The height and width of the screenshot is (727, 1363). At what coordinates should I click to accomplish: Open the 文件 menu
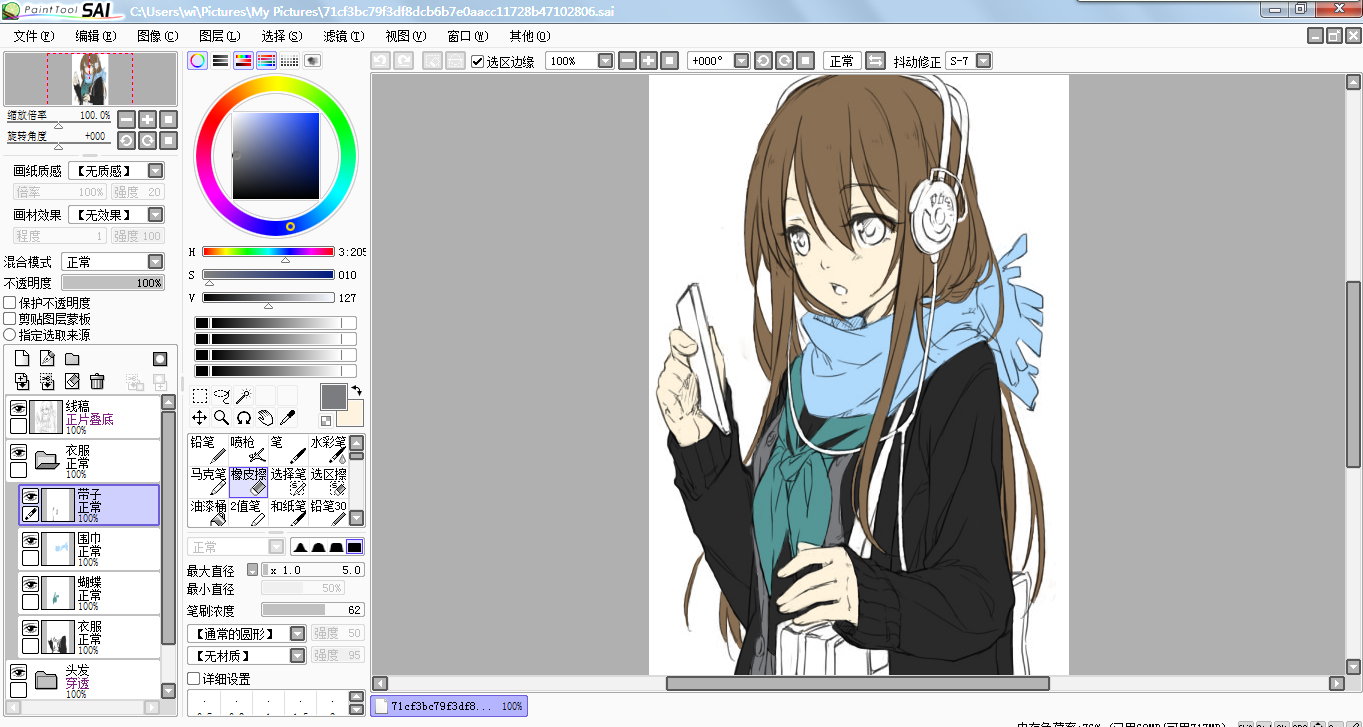pyautogui.click(x=34, y=36)
